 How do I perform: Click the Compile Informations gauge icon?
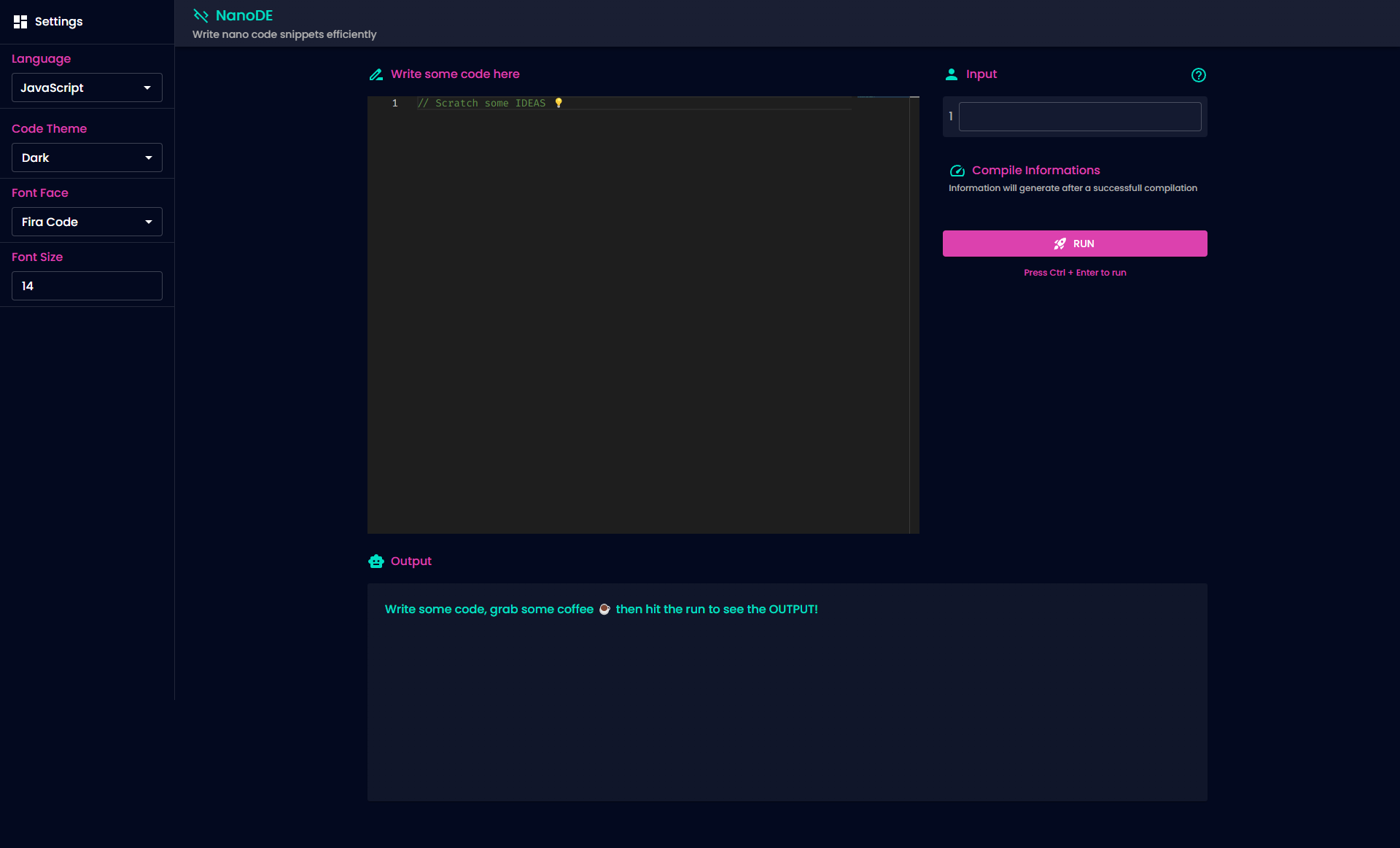(x=957, y=171)
